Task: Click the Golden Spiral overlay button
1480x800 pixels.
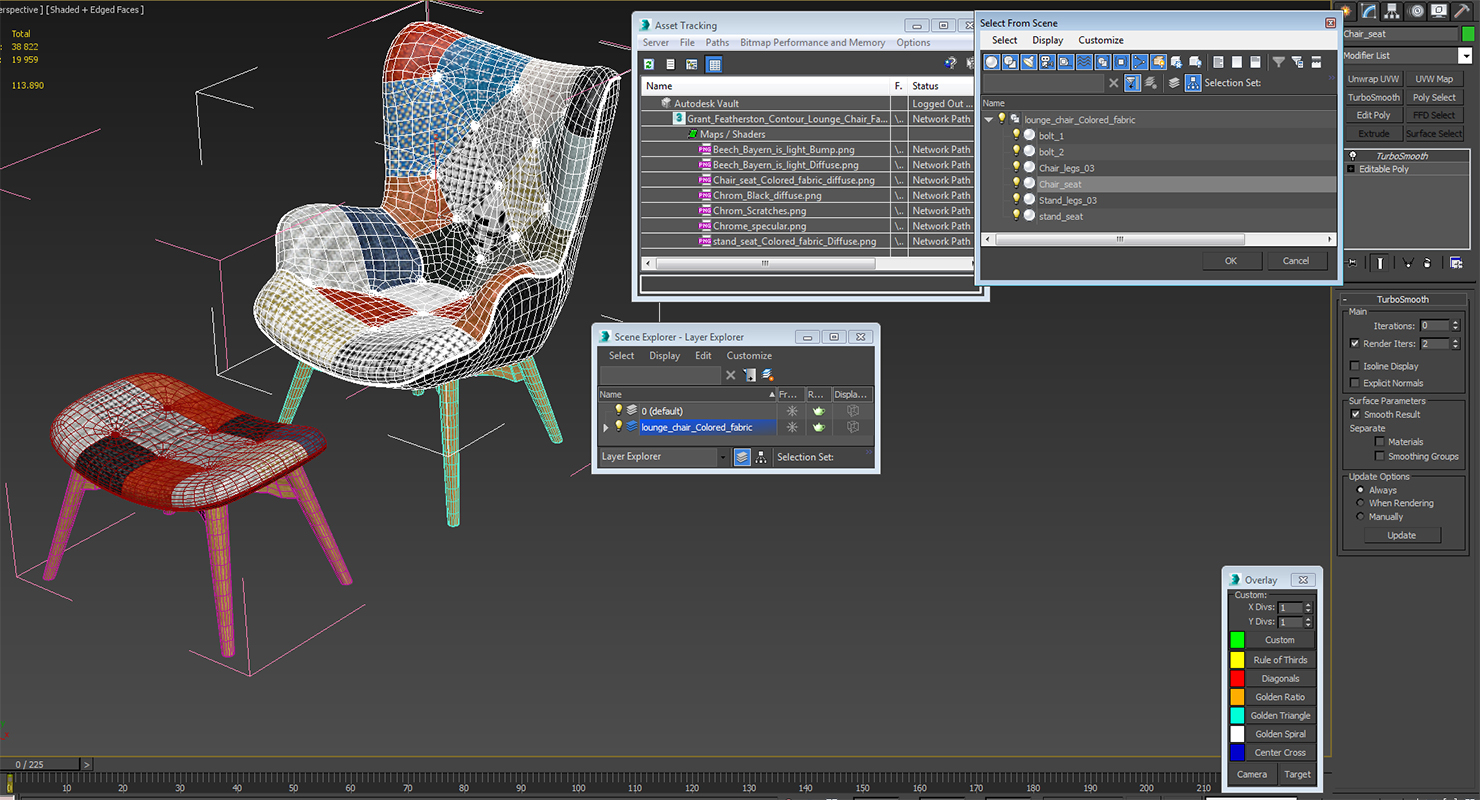Action: coord(1280,734)
